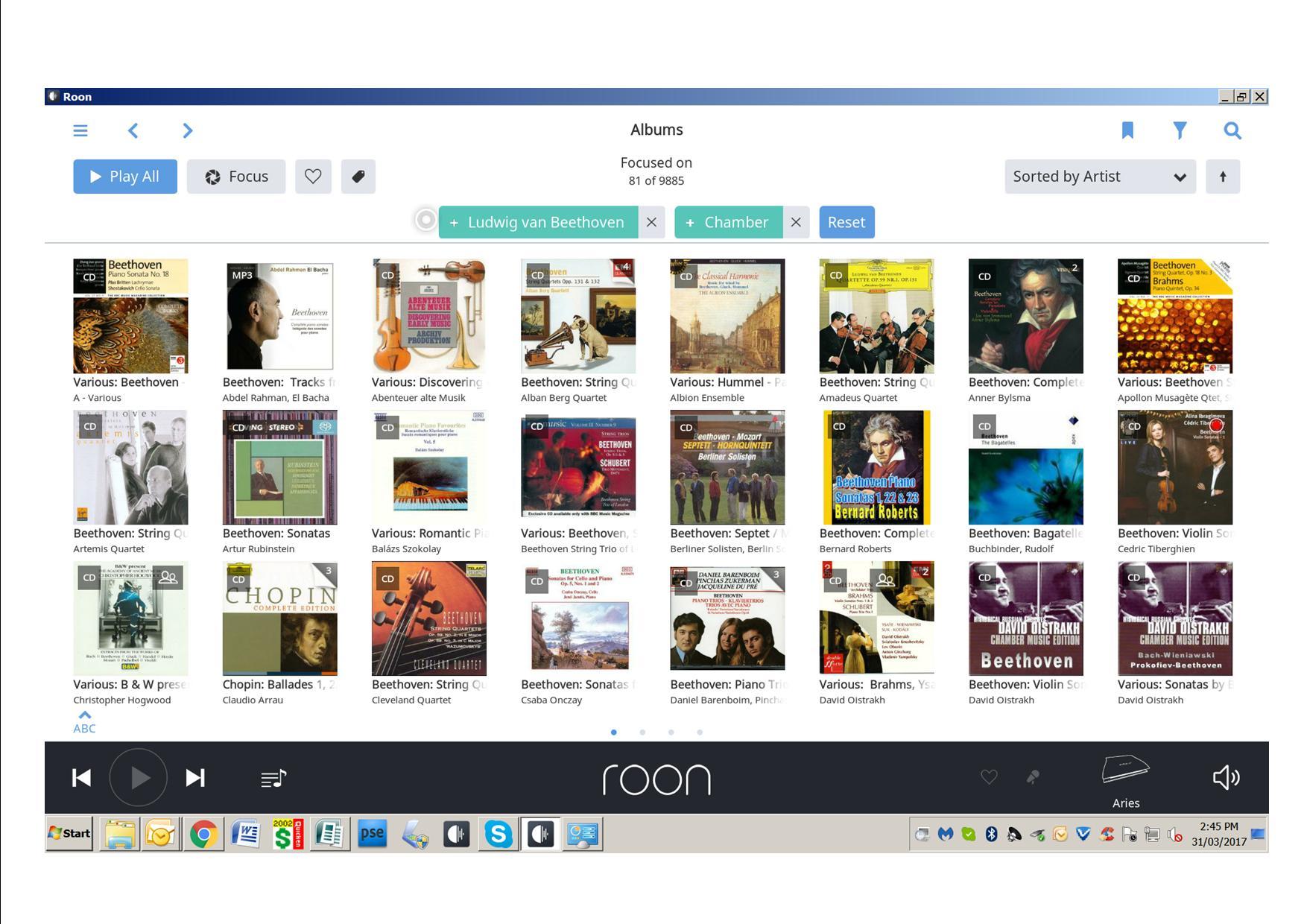Screen dimensions: 1307x924
Task: Open the volume speaker control
Action: pyautogui.click(x=1226, y=778)
